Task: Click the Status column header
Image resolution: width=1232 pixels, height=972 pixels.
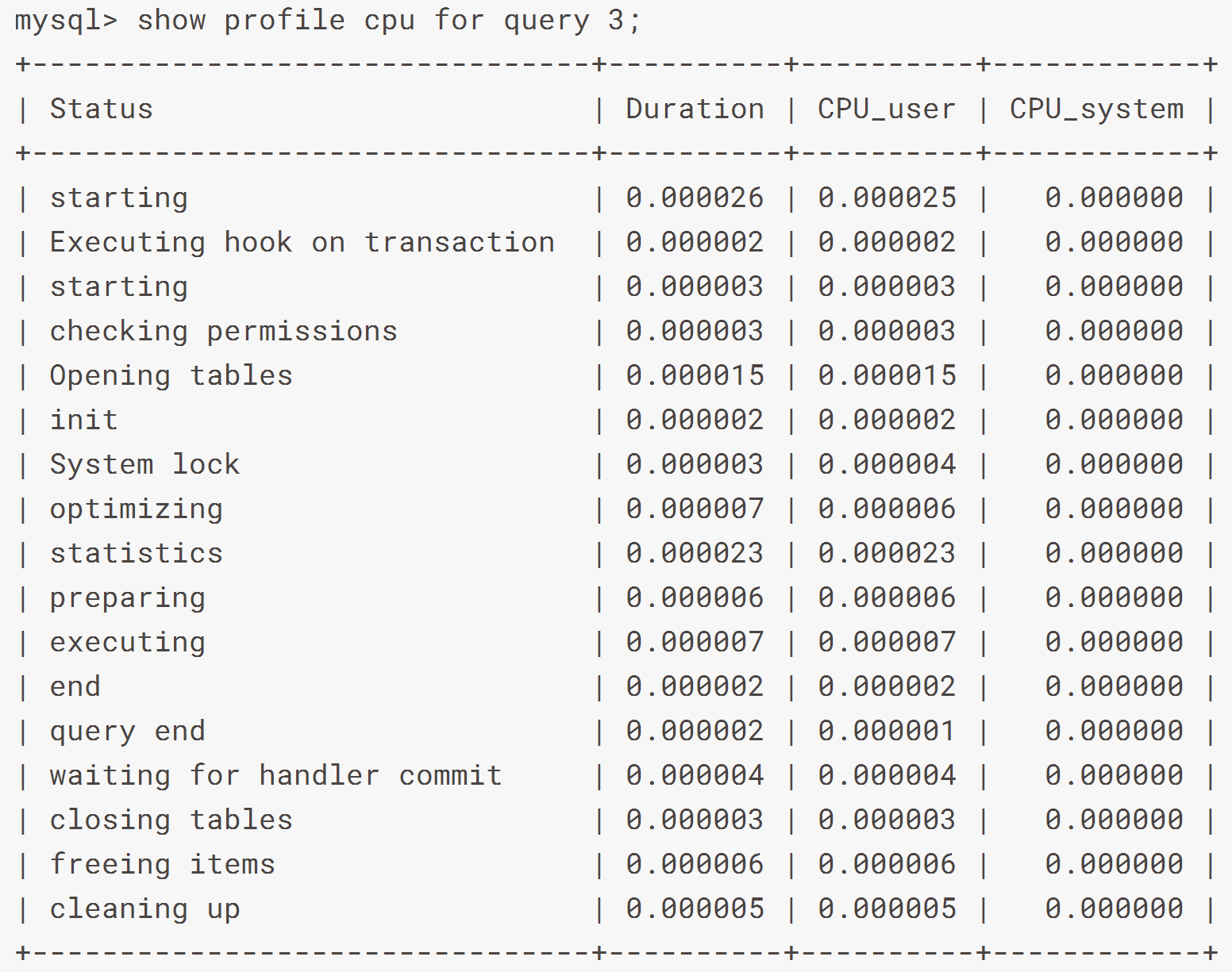Action: tap(101, 109)
